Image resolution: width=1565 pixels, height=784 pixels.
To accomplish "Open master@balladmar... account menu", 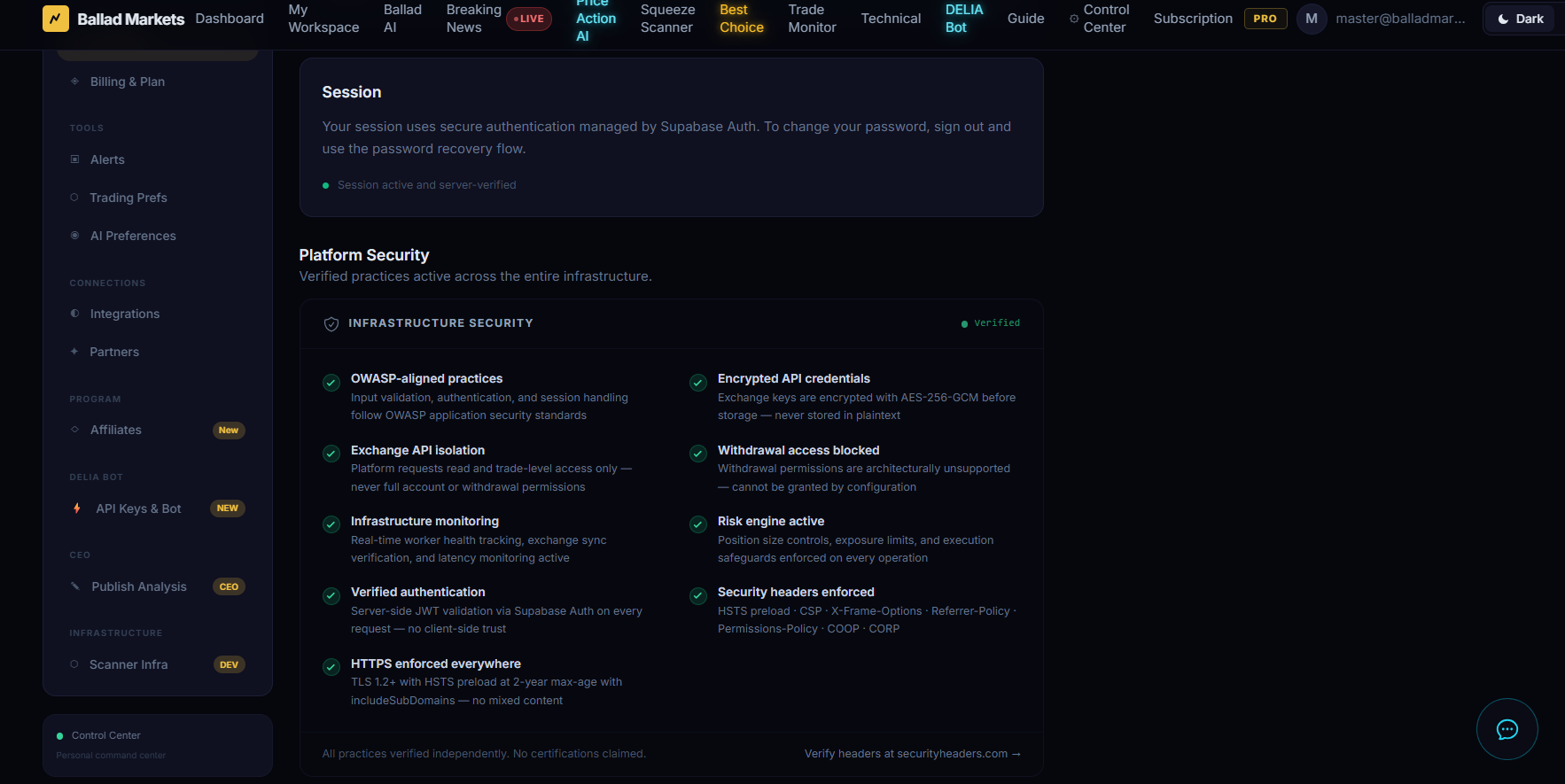I will tap(1400, 19).
